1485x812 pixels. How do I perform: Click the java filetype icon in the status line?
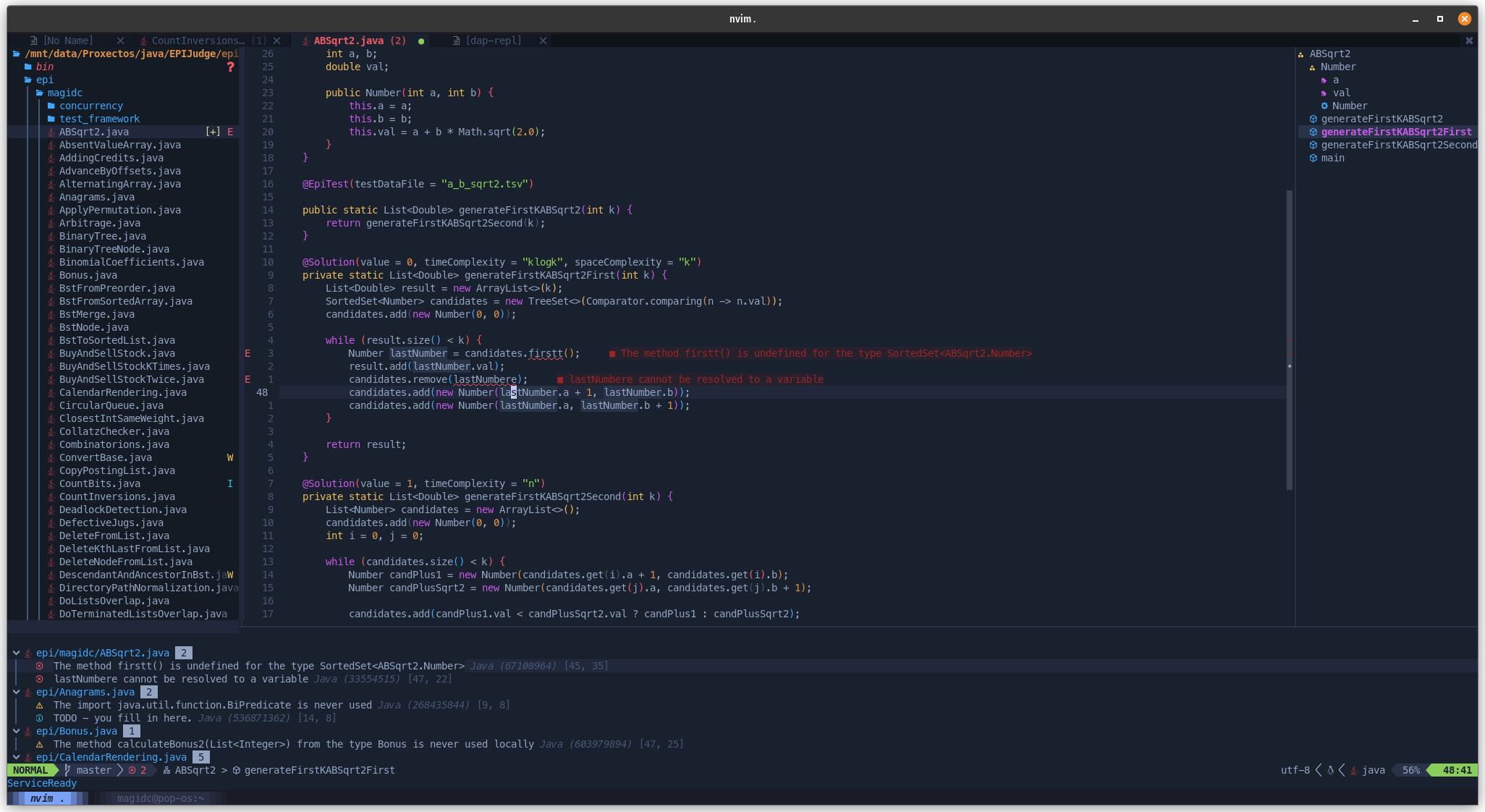(x=1353, y=770)
